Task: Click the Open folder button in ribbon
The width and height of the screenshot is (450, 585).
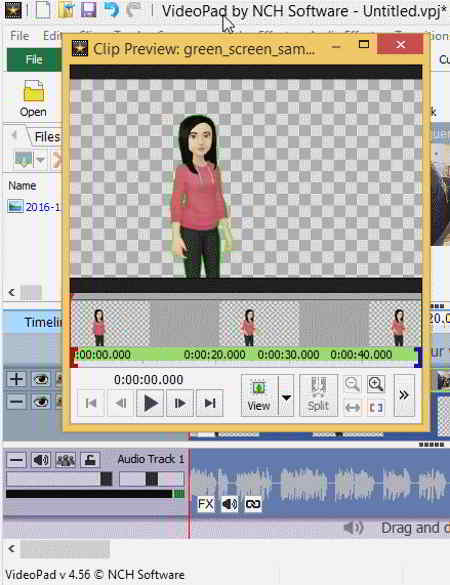Action: [33, 98]
